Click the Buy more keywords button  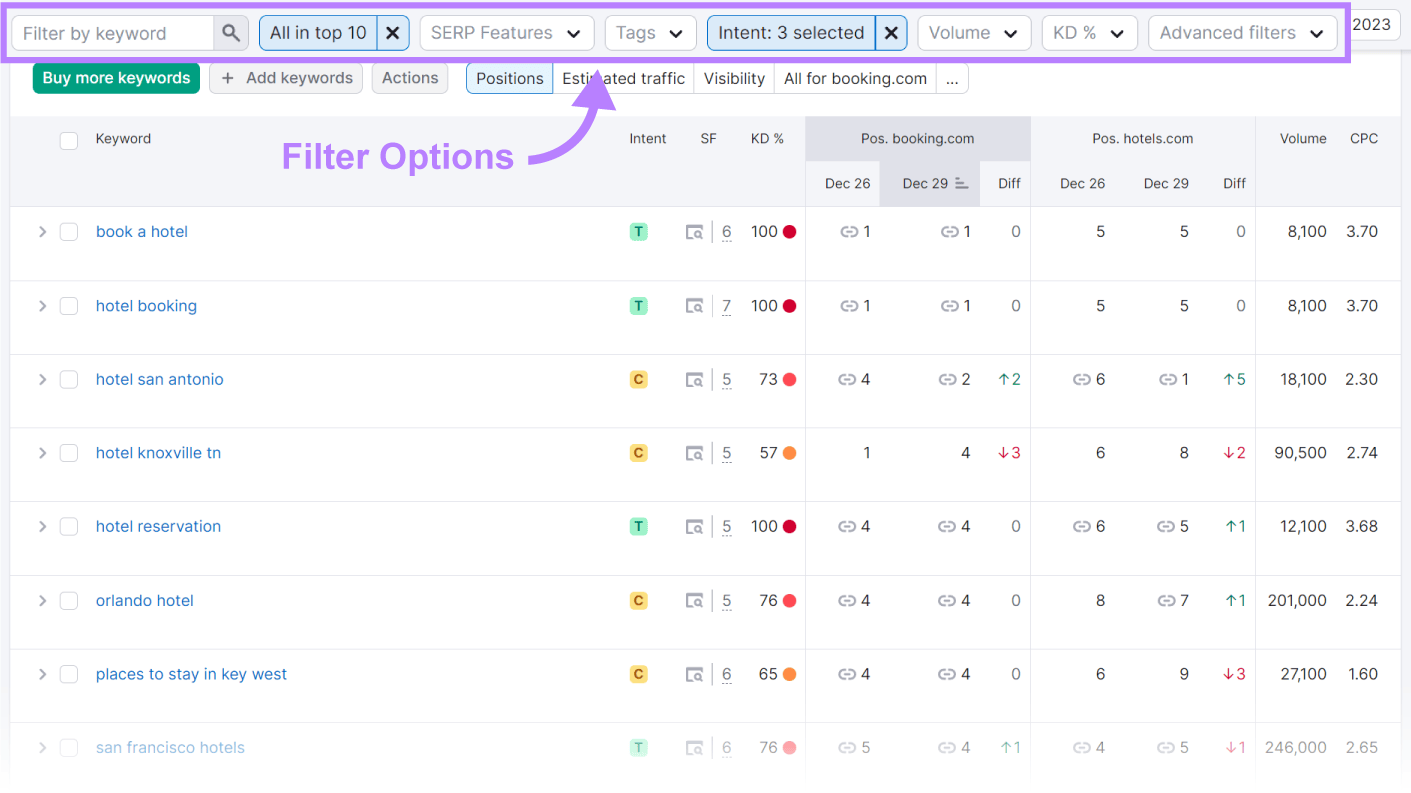click(x=116, y=77)
